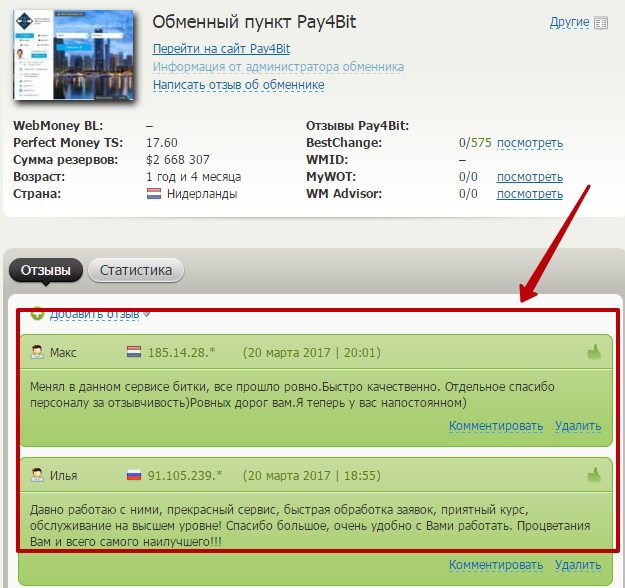View BestChange reviews via 'посмотреть' link

530,143
